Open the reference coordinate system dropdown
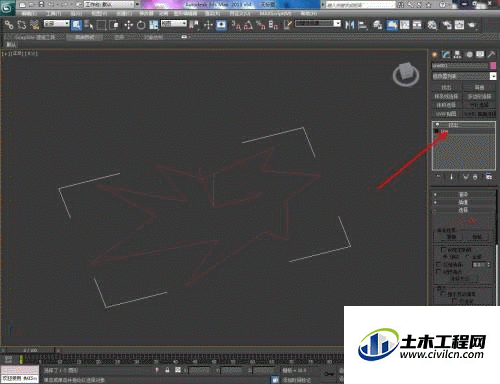This screenshot has height=384, width=500. click(x=174, y=24)
